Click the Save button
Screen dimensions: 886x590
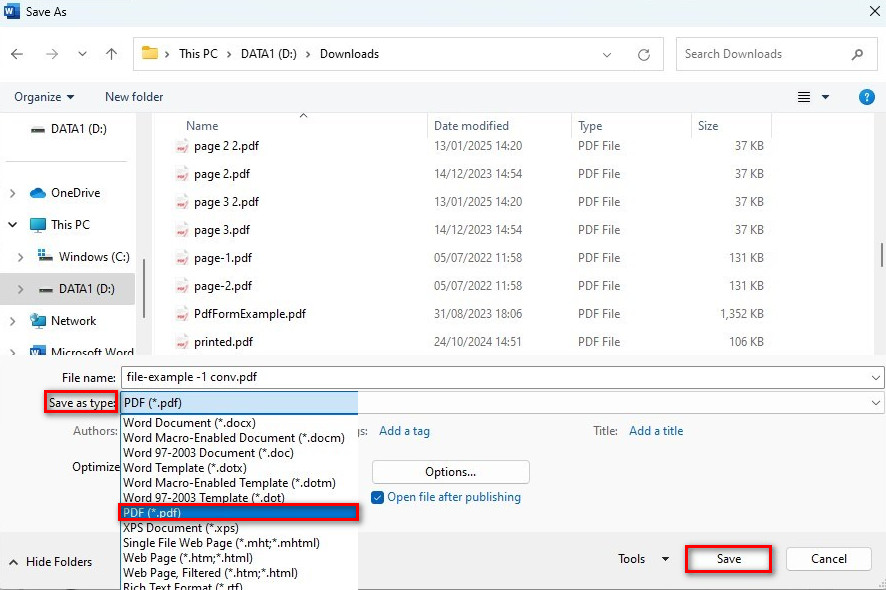click(x=728, y=559)
